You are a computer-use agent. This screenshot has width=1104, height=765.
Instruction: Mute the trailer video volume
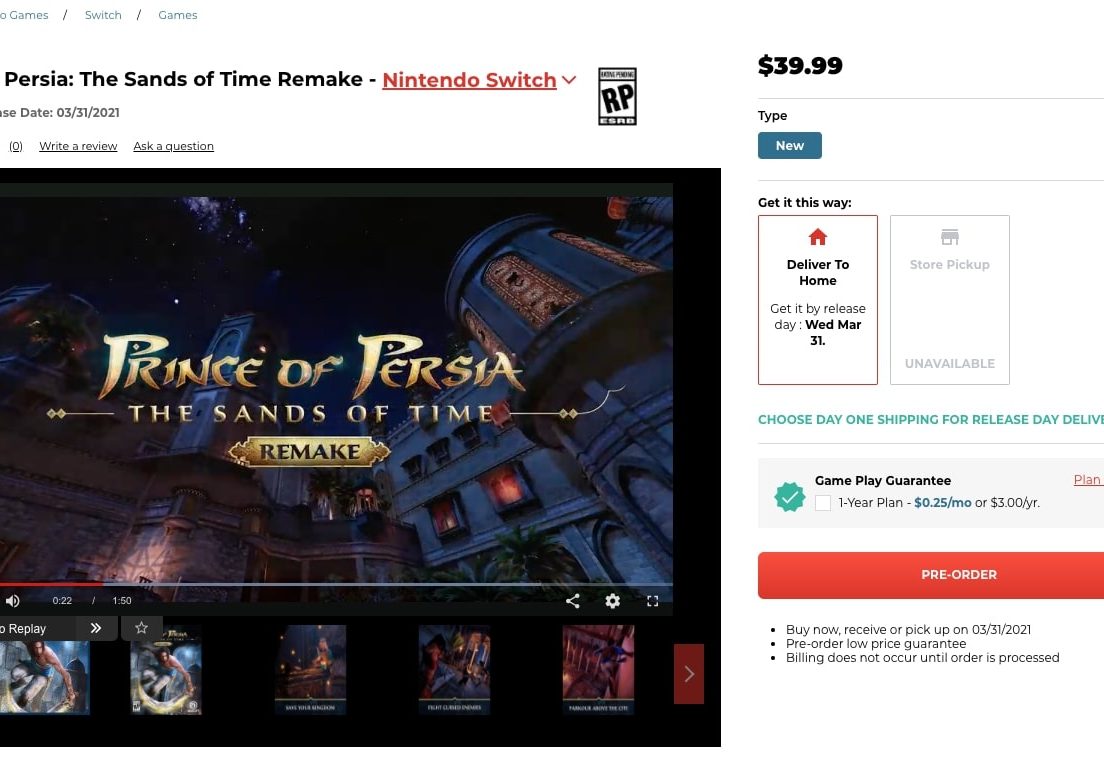coord(13,601)
